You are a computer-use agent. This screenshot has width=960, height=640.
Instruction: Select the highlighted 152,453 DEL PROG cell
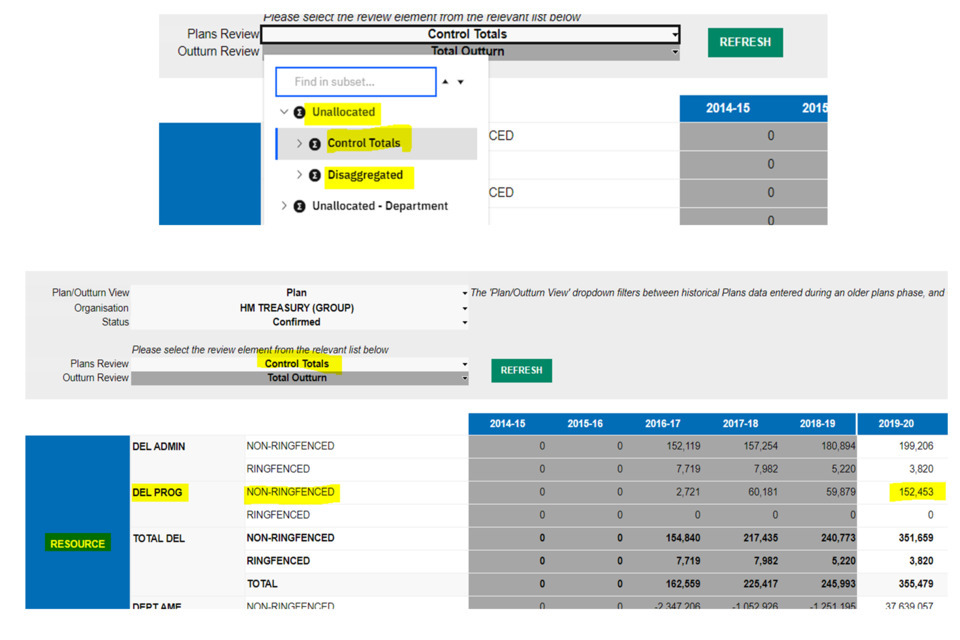pyautogui.click(x=910, y=492)
